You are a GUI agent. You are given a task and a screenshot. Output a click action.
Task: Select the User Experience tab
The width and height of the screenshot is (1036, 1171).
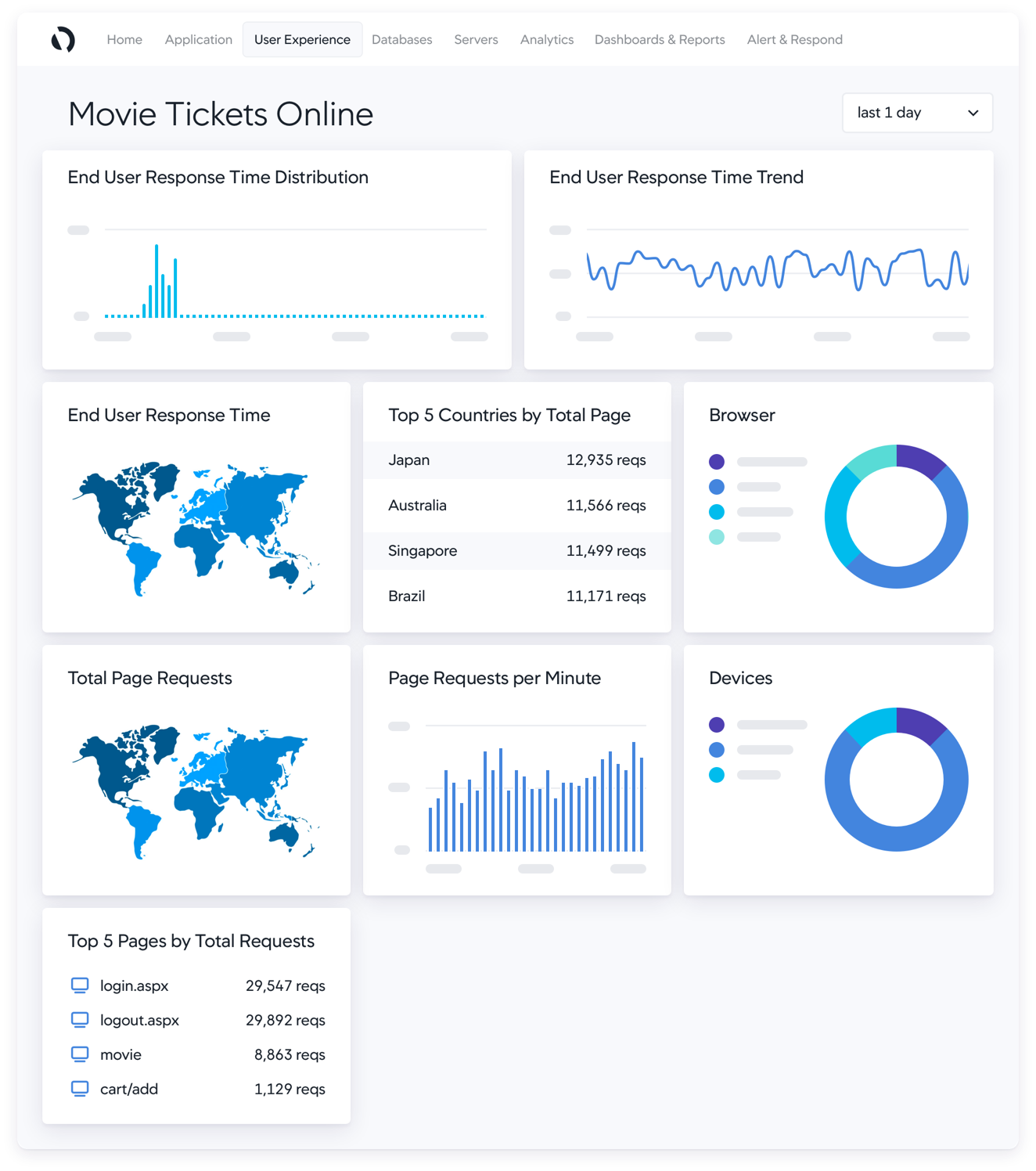click(302, 39)
